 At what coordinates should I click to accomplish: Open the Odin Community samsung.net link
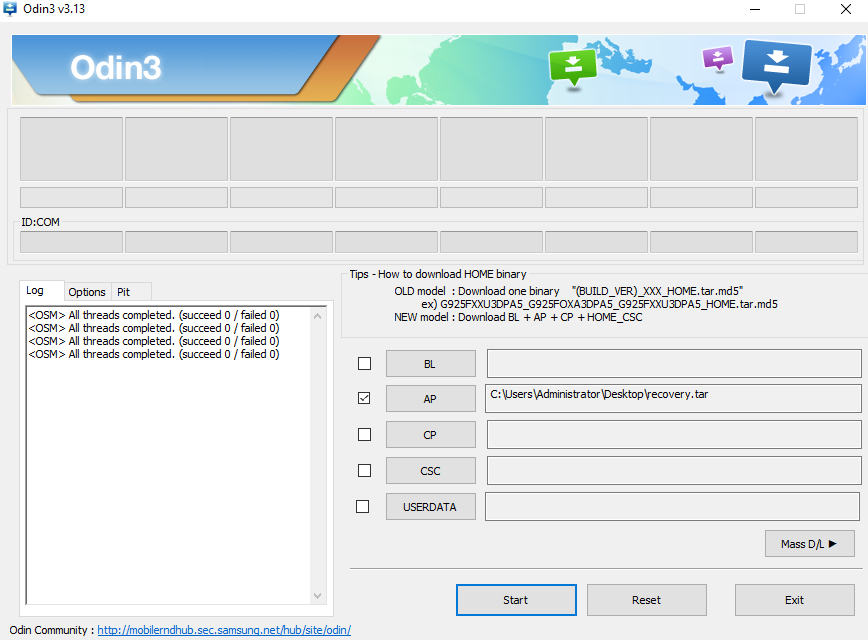point(224,630)
